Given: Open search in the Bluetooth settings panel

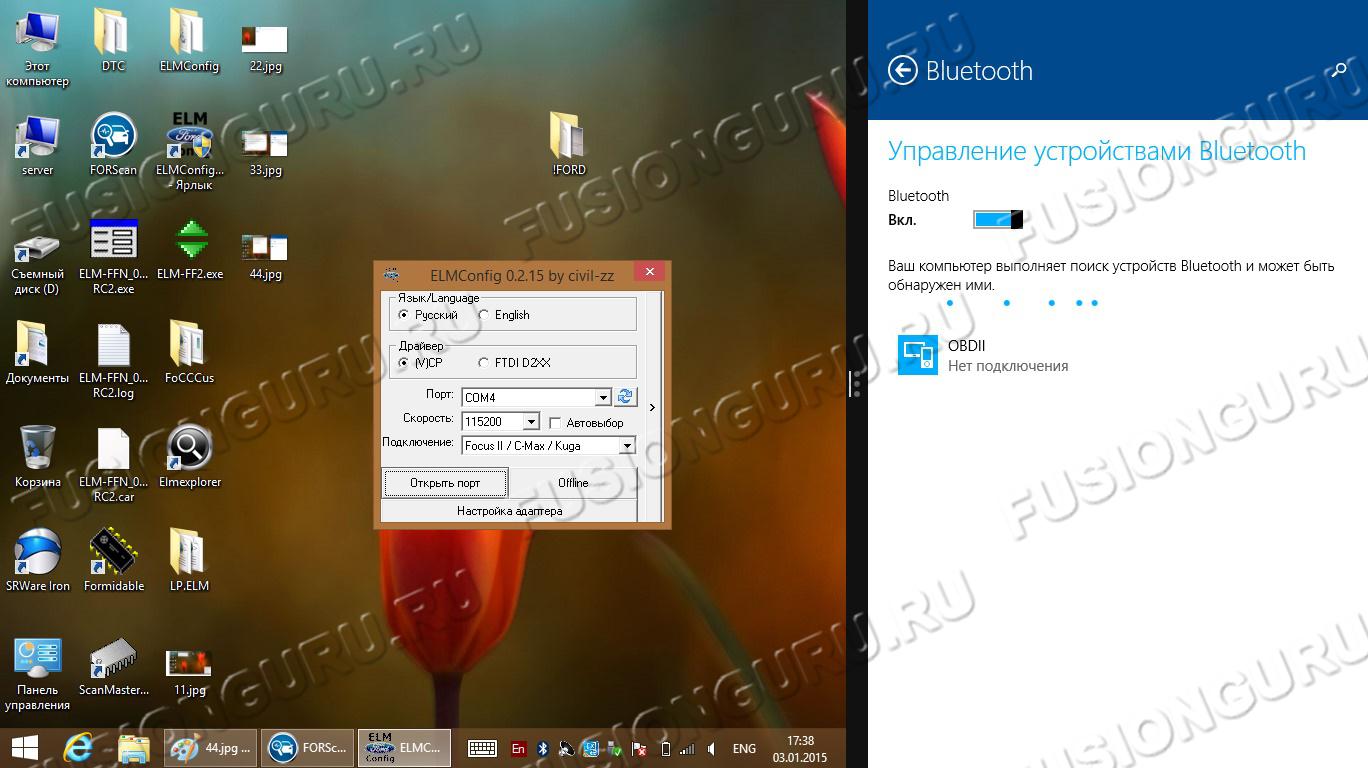Looking at the screenshot, I should point(1340,70).
